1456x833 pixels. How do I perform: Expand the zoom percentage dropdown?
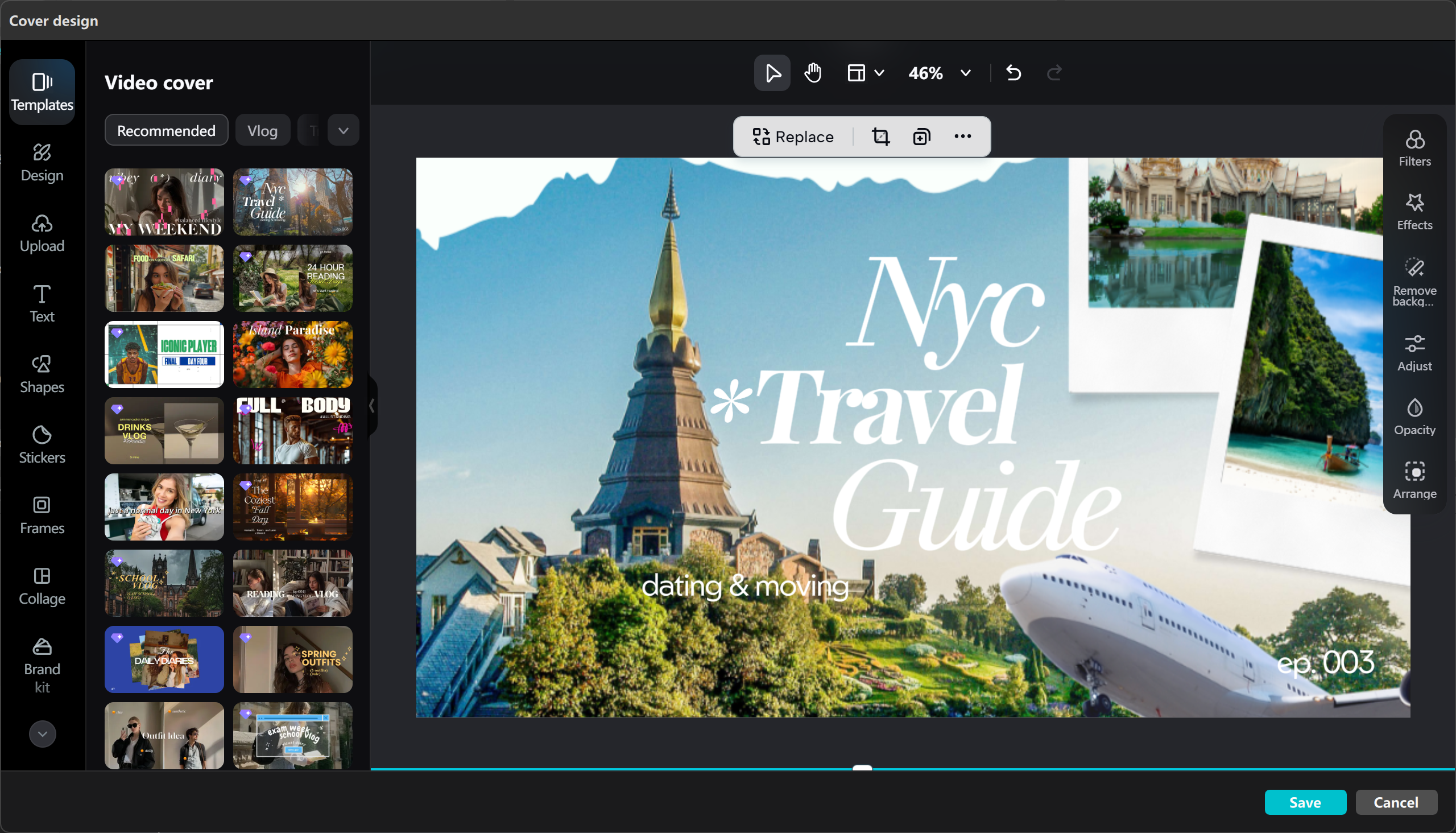tap(965, 73)
